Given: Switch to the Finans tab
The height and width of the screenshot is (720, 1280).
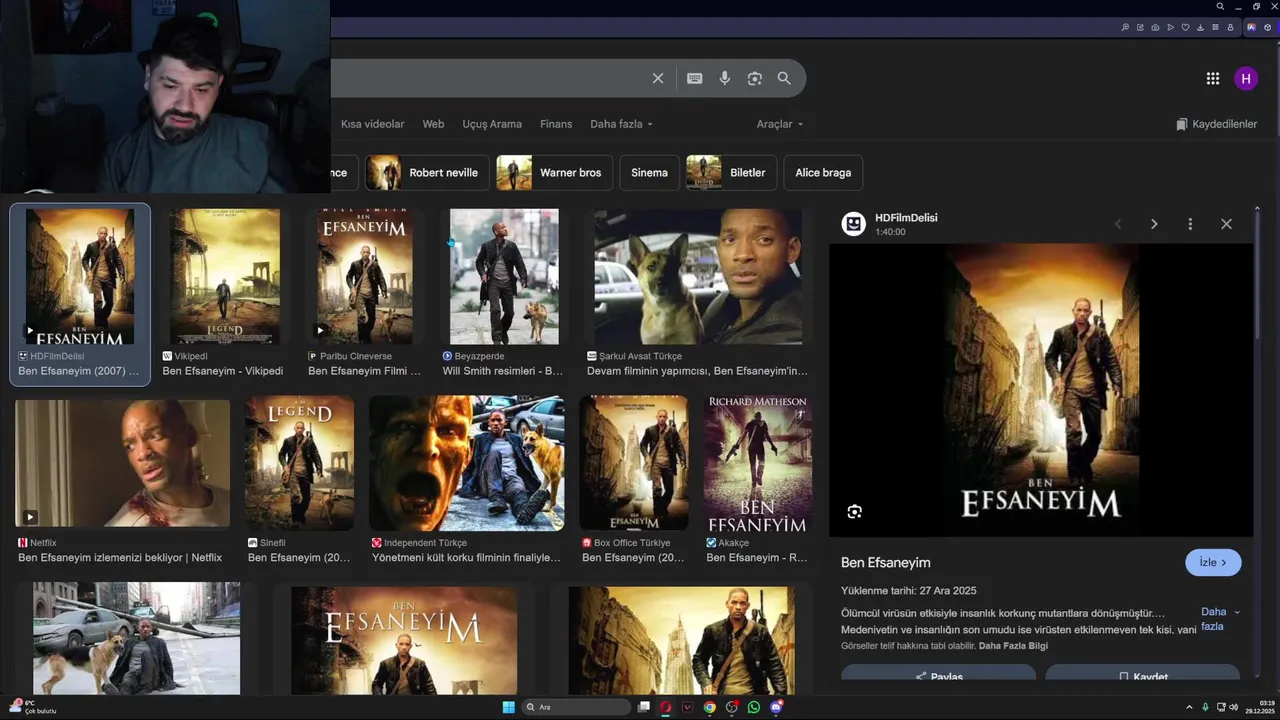Looking at the screenshot, I should (556, 124).
